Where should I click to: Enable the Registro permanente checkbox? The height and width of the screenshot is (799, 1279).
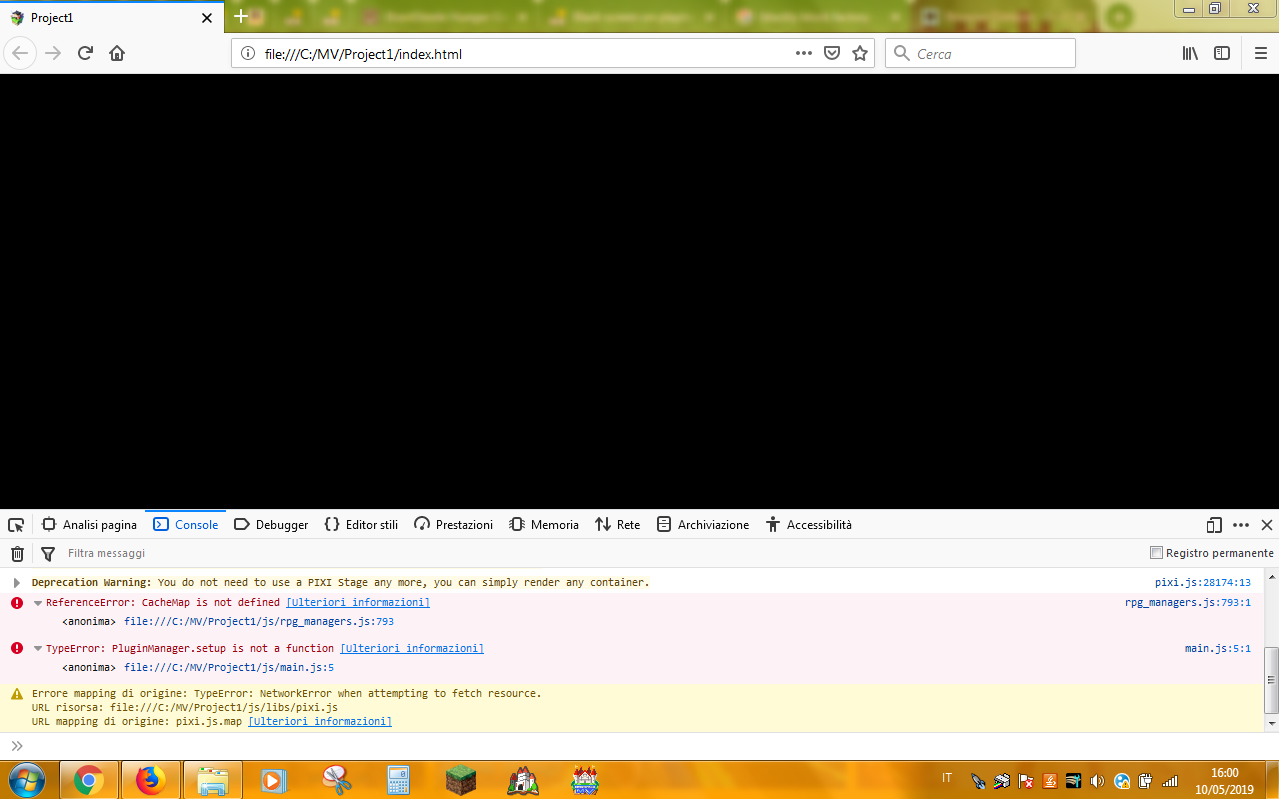(x=1157, y=553)
